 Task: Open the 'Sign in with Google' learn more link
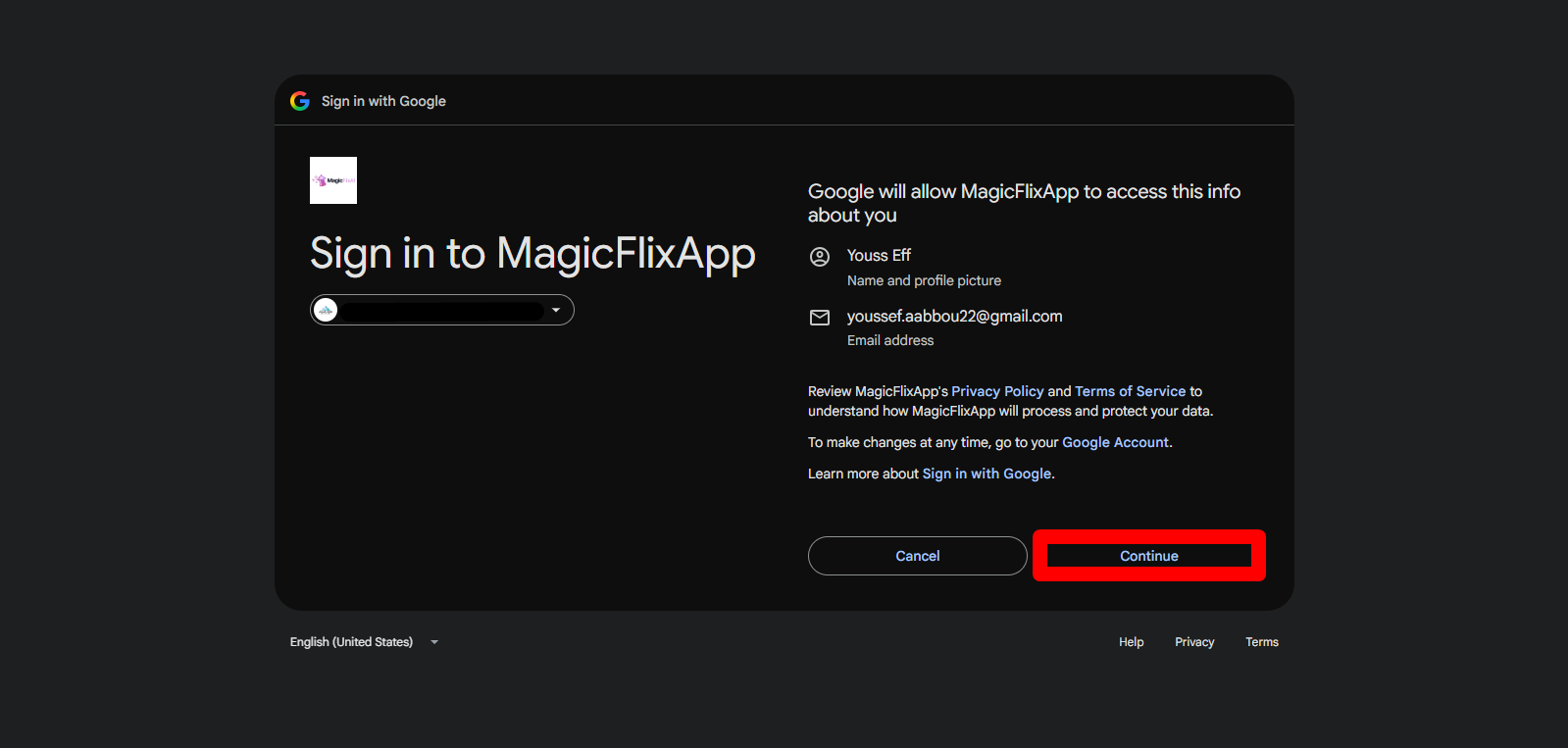986,474
